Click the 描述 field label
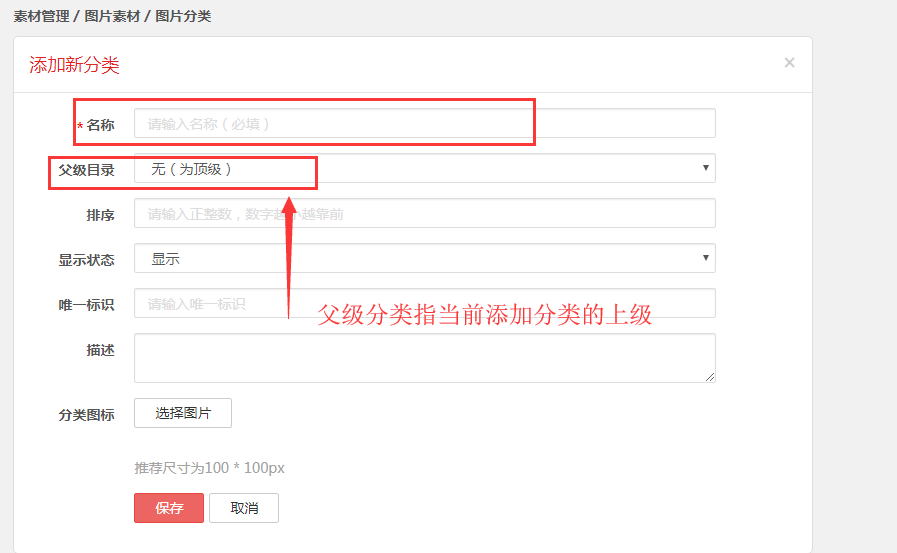The height and width of the screenshot is (553, 897). point(100,350)
